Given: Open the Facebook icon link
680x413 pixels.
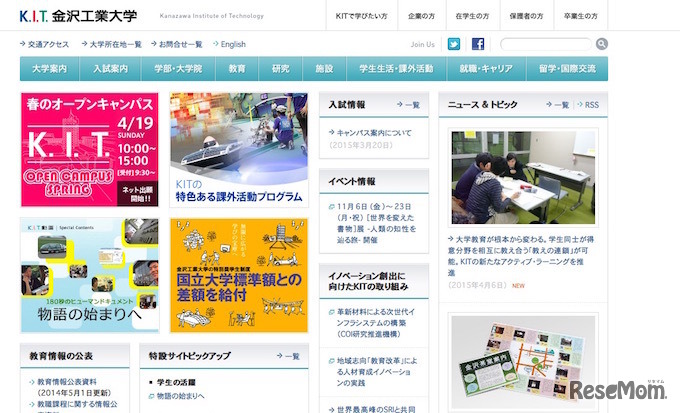Looking at the screenshot, I should [x=477, y=44].
